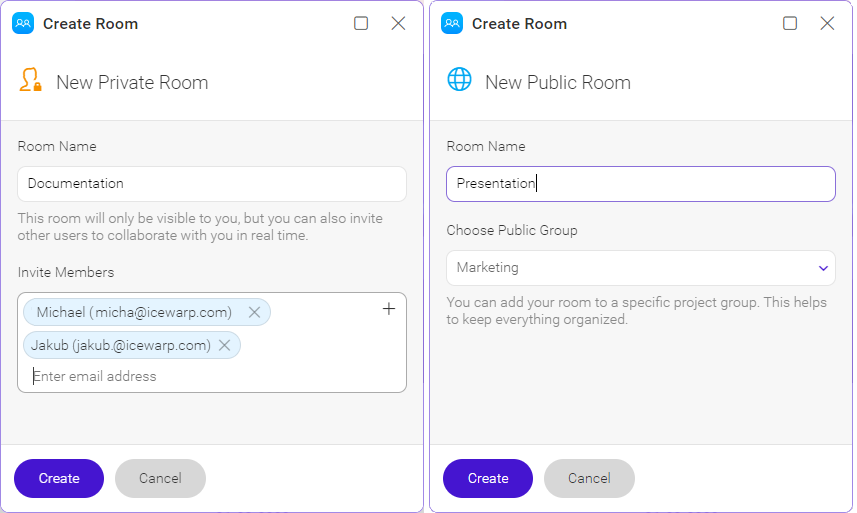Click the private room lock icon
This screenshot has width=857, height=513.
31,80
